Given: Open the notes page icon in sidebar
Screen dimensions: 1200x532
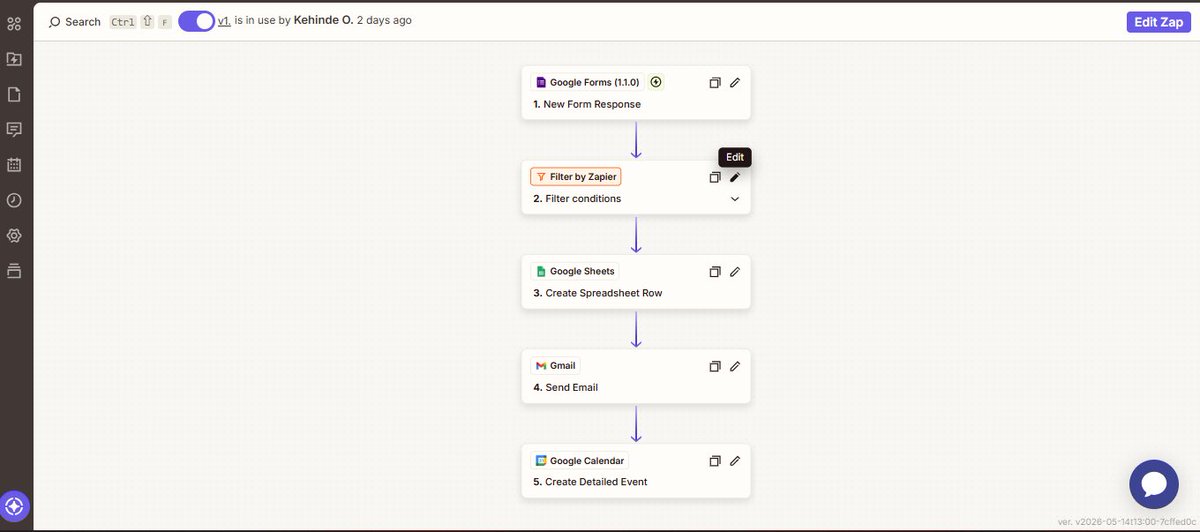Looking at the screenshot, I should tap(14, 94).
